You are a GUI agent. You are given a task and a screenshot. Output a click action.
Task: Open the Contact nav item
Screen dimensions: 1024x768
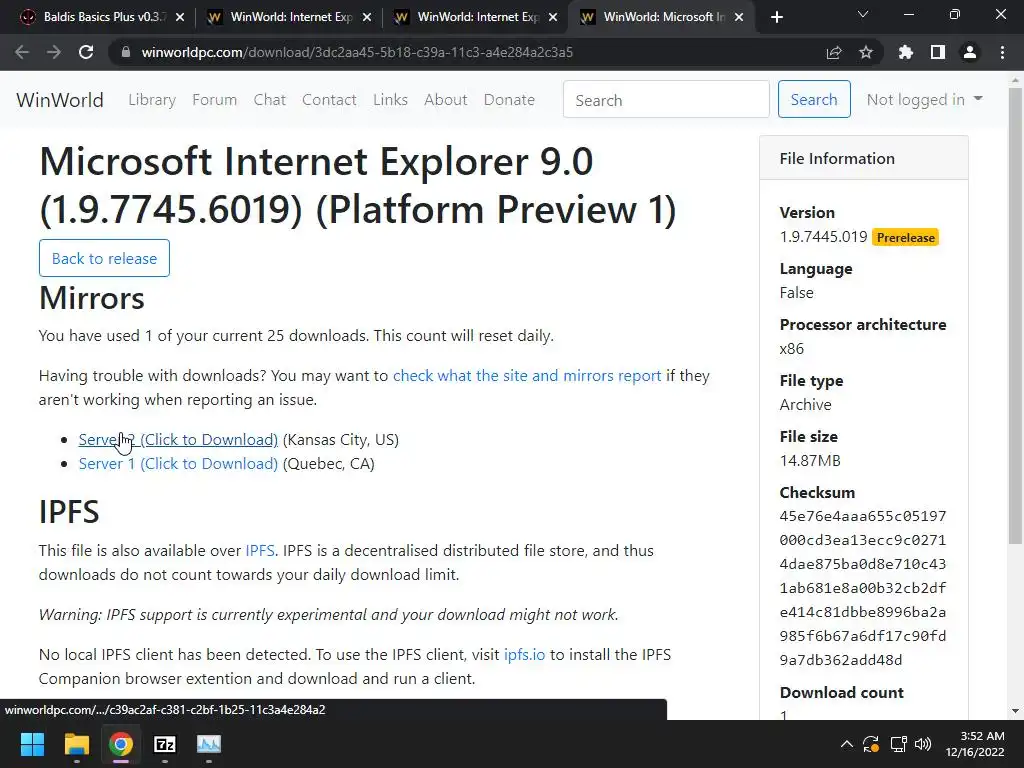click(x=329, y=100)
